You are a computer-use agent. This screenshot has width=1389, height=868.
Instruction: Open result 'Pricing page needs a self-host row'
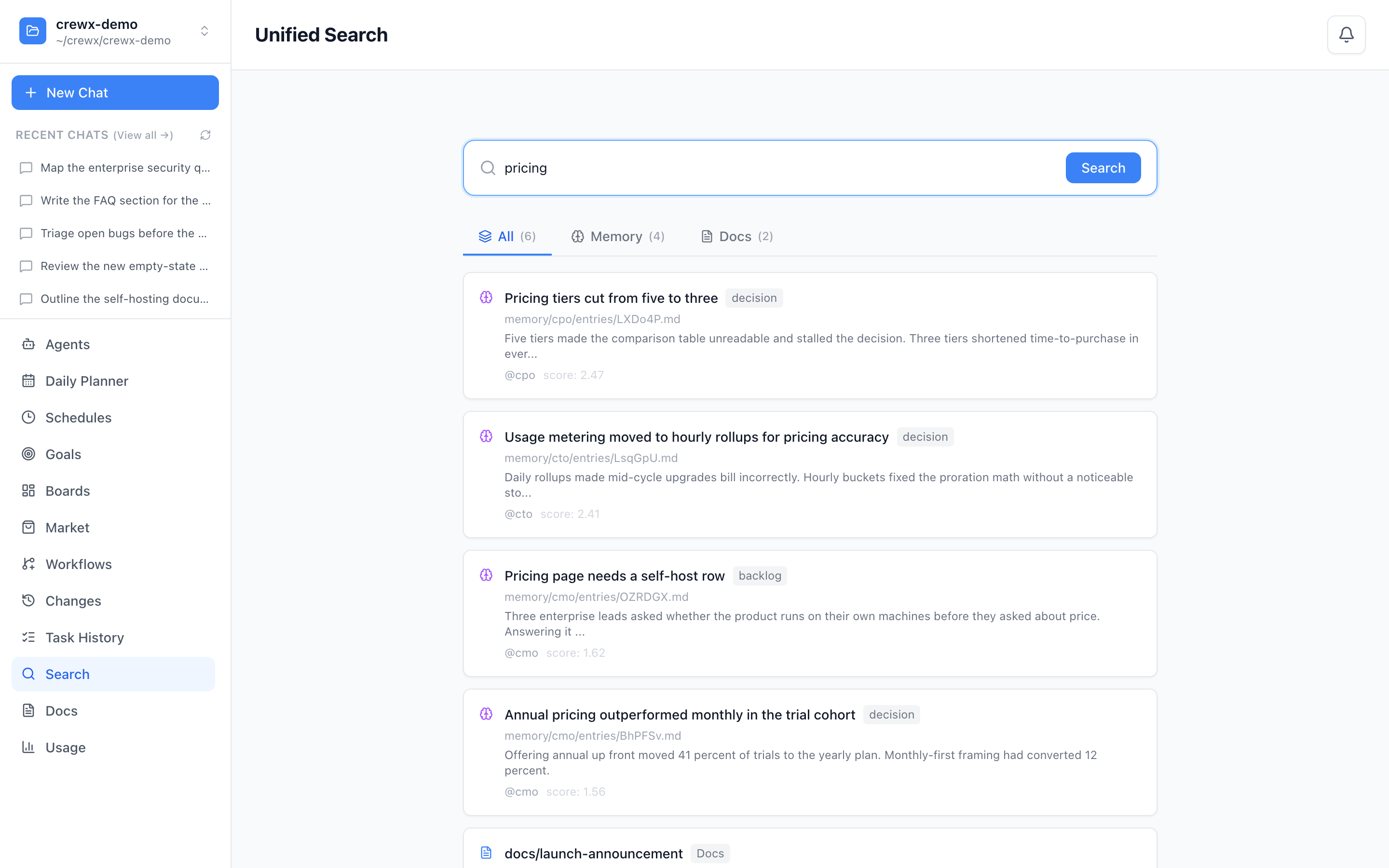pos(614,576)
